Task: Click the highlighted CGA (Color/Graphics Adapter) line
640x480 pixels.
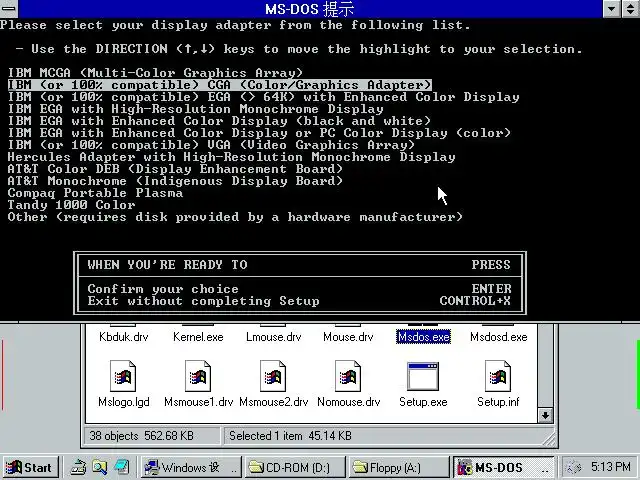Action: click(x=220, y=85)
